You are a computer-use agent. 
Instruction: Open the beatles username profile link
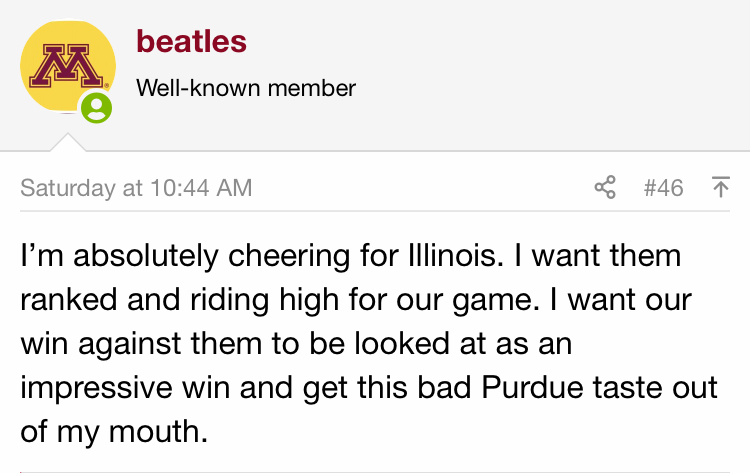(191, 42)
